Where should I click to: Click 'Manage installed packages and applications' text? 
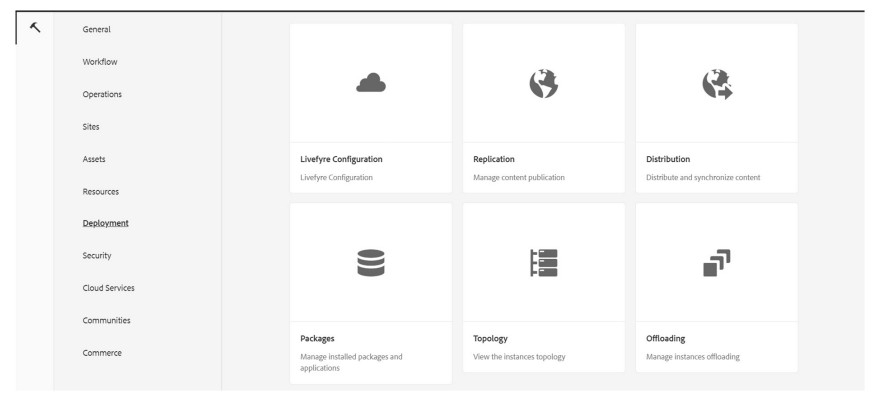pyautogui.click(x=351, y=362)
